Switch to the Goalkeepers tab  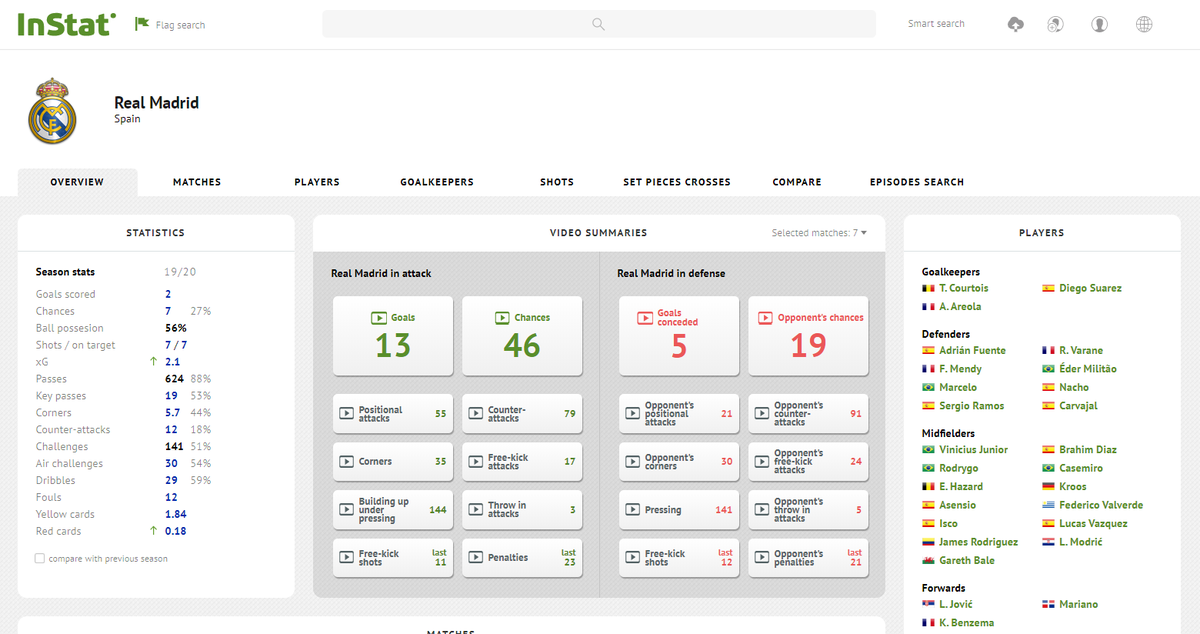pos(437,182)
